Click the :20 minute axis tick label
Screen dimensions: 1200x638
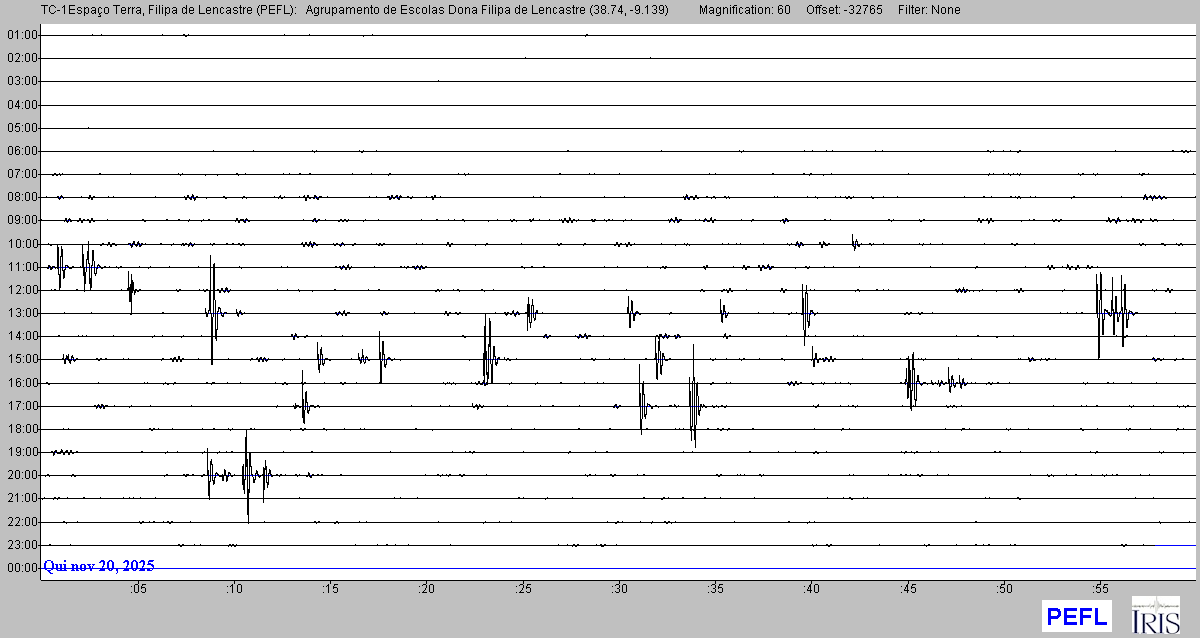[427, 589]
